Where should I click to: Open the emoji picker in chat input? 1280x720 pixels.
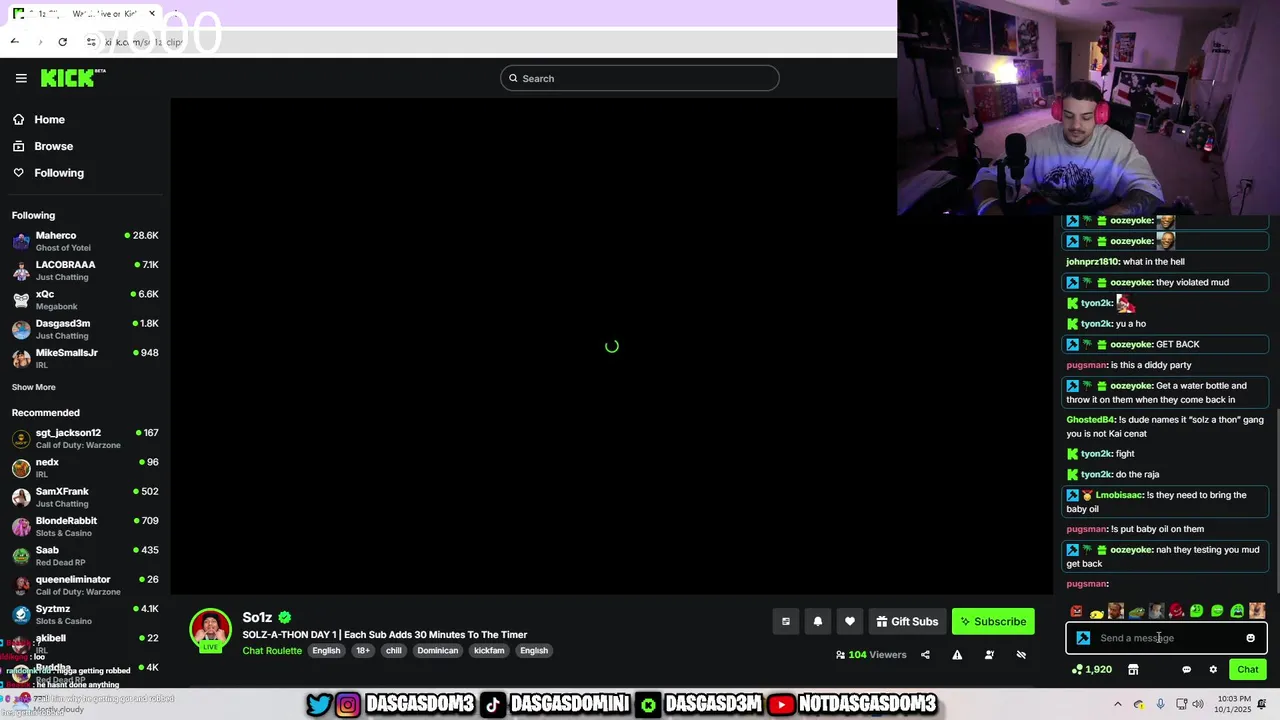tap(1250, 638)
